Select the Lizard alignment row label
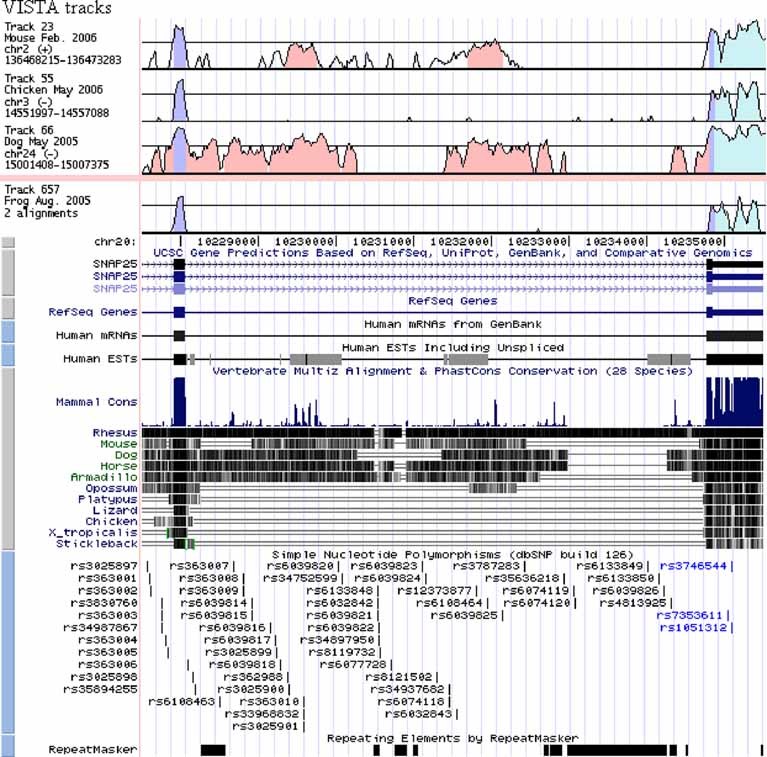767x757 pixels. pos(115,511)
